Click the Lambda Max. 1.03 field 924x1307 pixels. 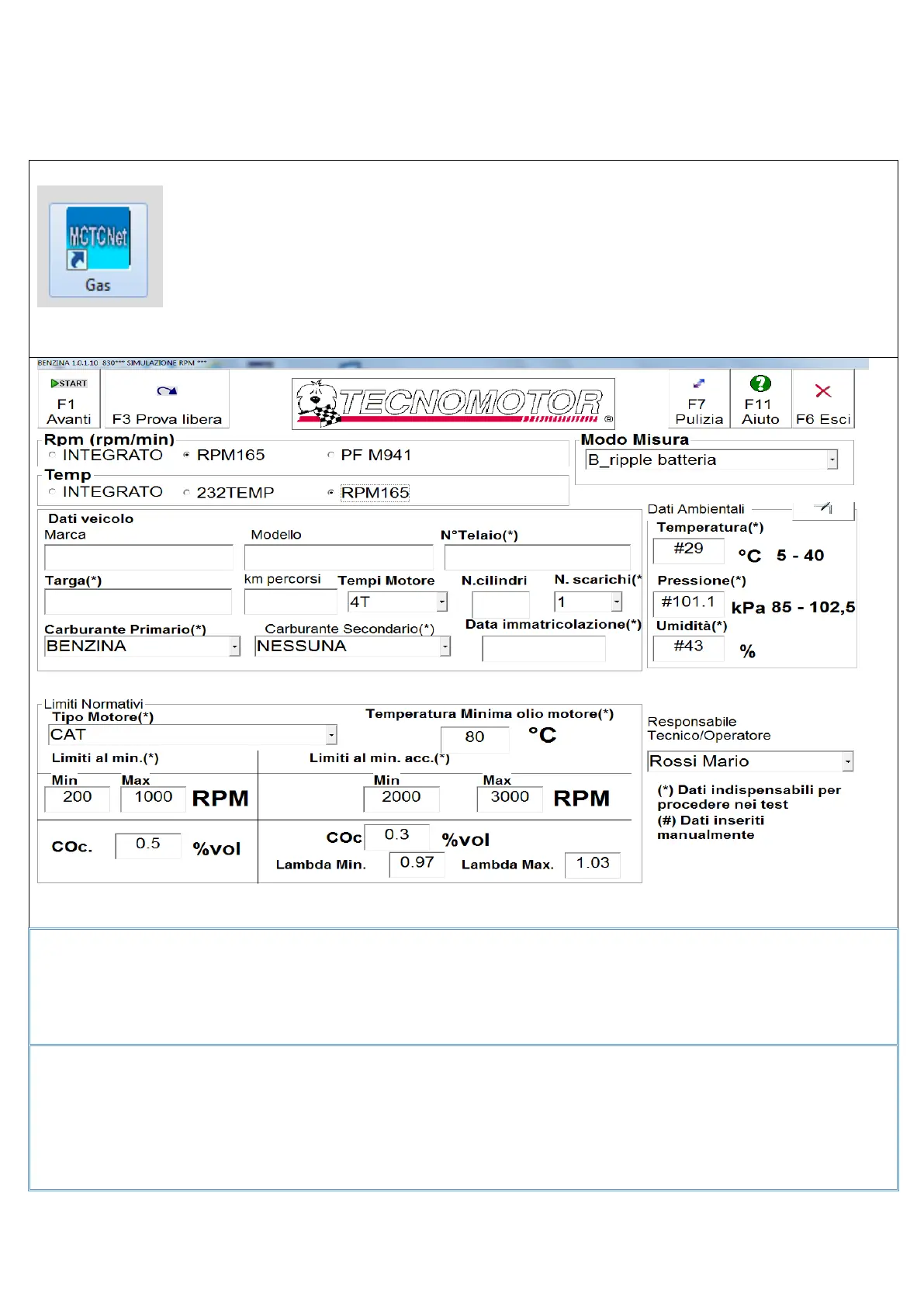(x=593, y=864)
